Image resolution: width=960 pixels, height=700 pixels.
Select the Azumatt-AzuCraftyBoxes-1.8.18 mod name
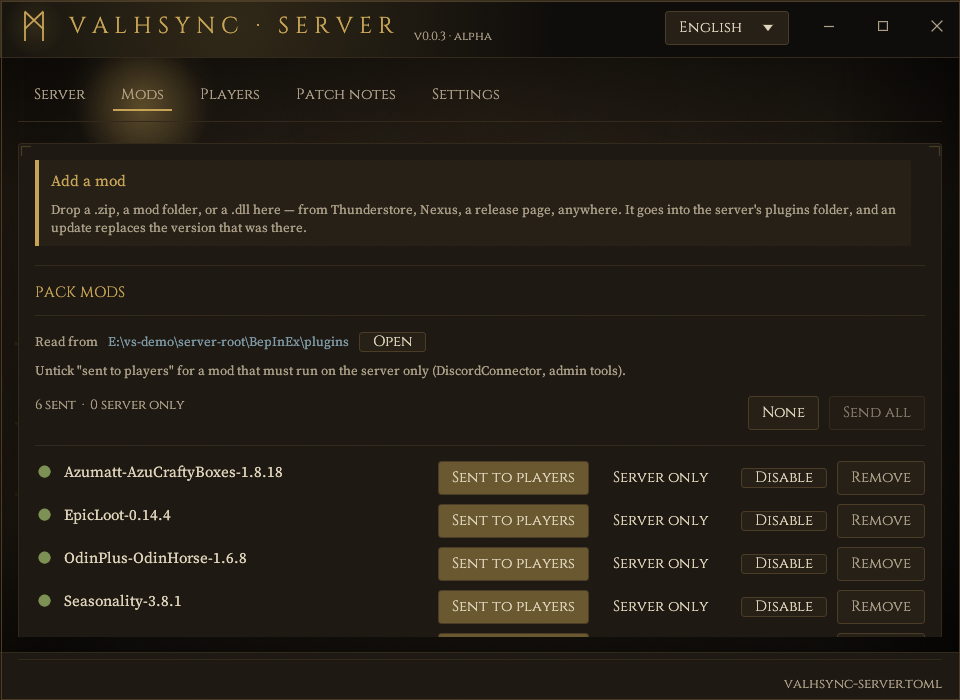(173, 472)
